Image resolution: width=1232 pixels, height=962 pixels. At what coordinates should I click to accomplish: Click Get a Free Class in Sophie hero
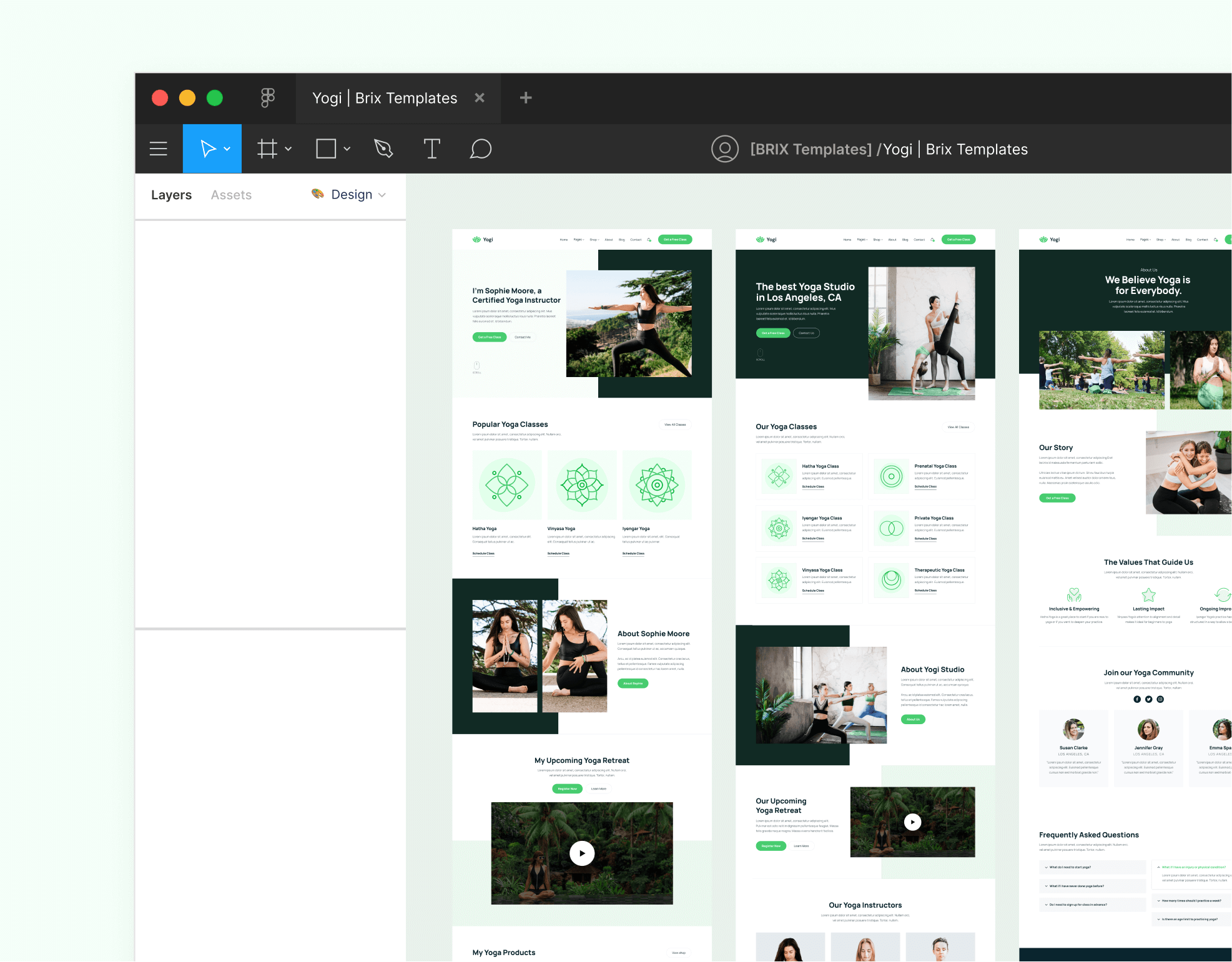pyautogui.click(x=490, y=337)
